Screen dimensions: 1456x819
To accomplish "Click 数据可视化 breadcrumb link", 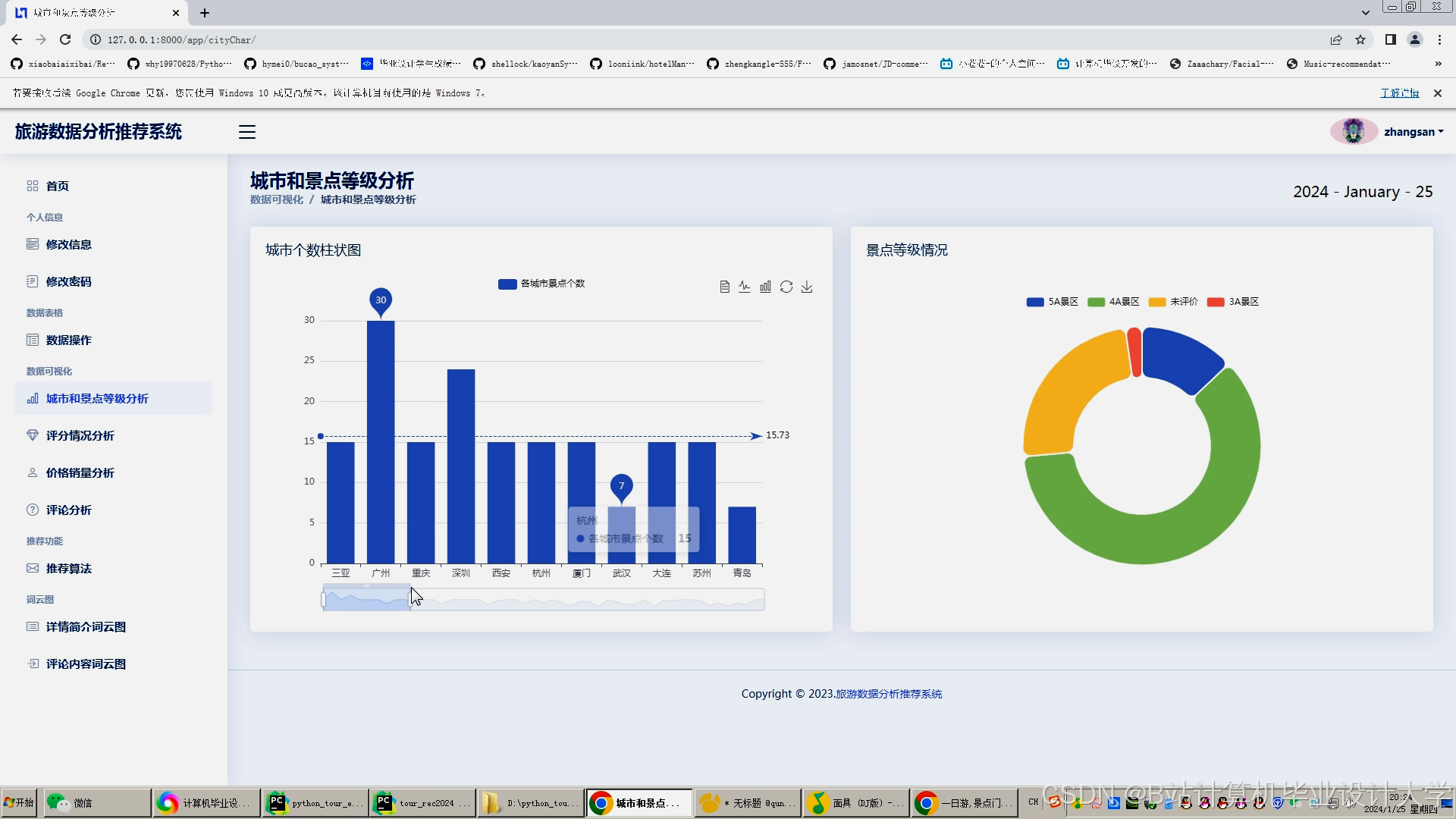I will click(276, 199).
